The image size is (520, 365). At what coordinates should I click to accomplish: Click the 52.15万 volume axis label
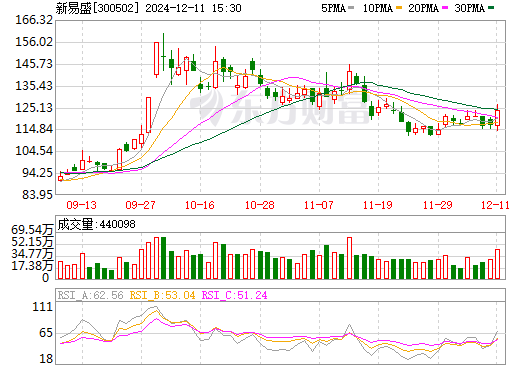coord(32,242)
